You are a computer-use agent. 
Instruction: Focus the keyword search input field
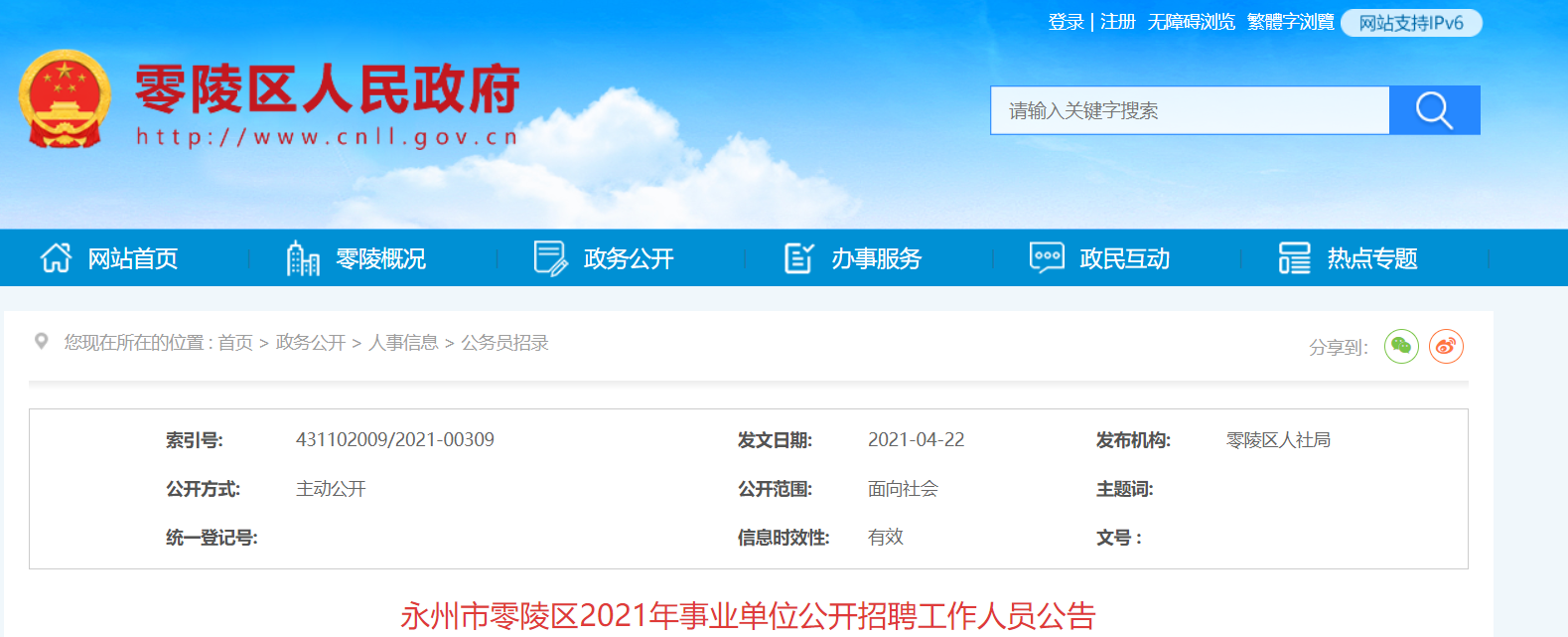(x=1189, y=110)
